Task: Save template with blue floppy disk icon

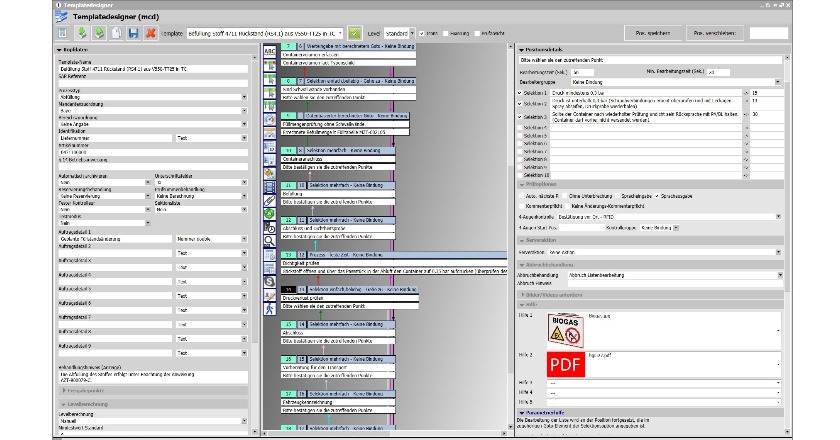Action: 133,33
